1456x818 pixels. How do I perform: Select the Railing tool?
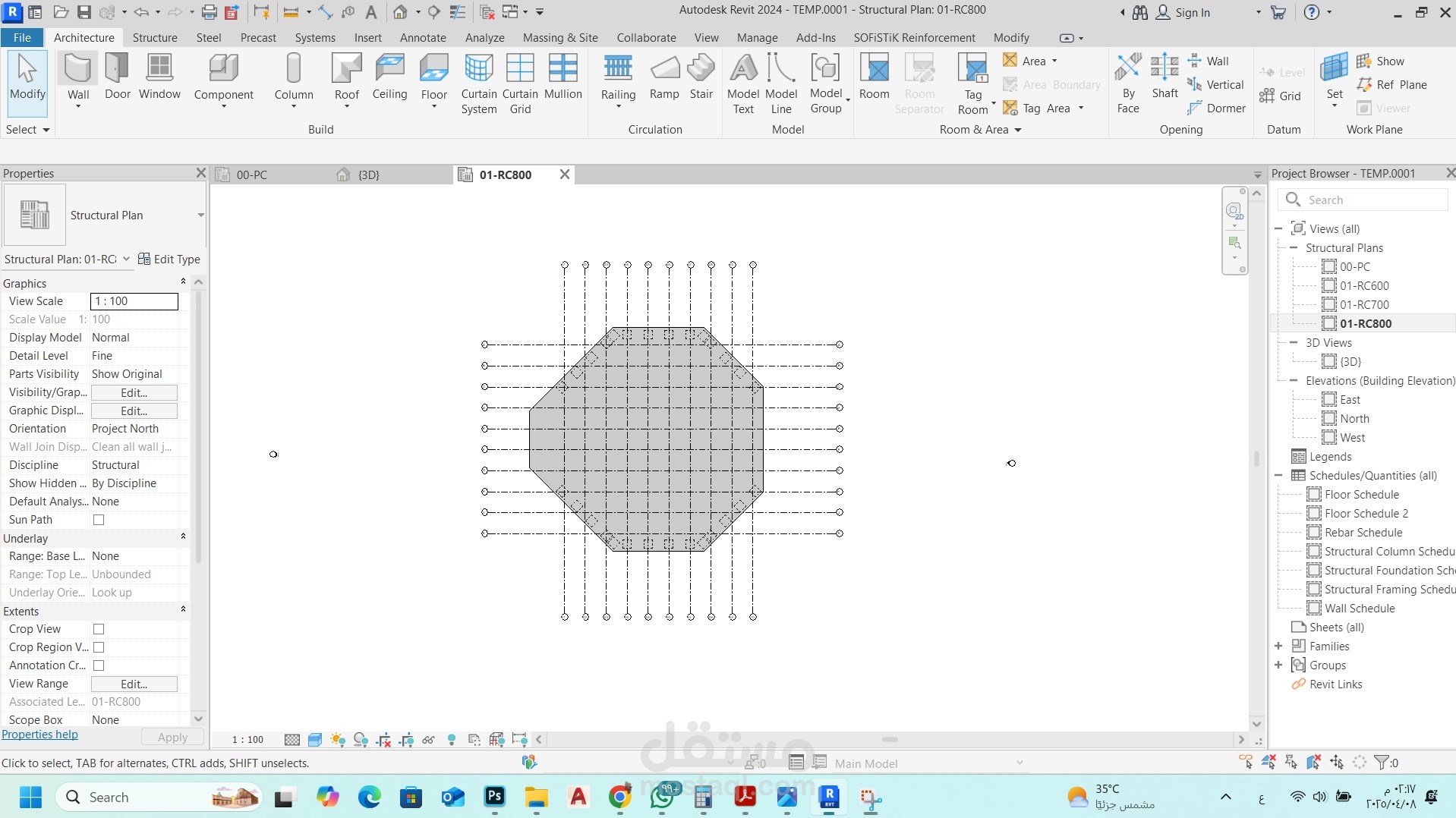tap(618, 79)
